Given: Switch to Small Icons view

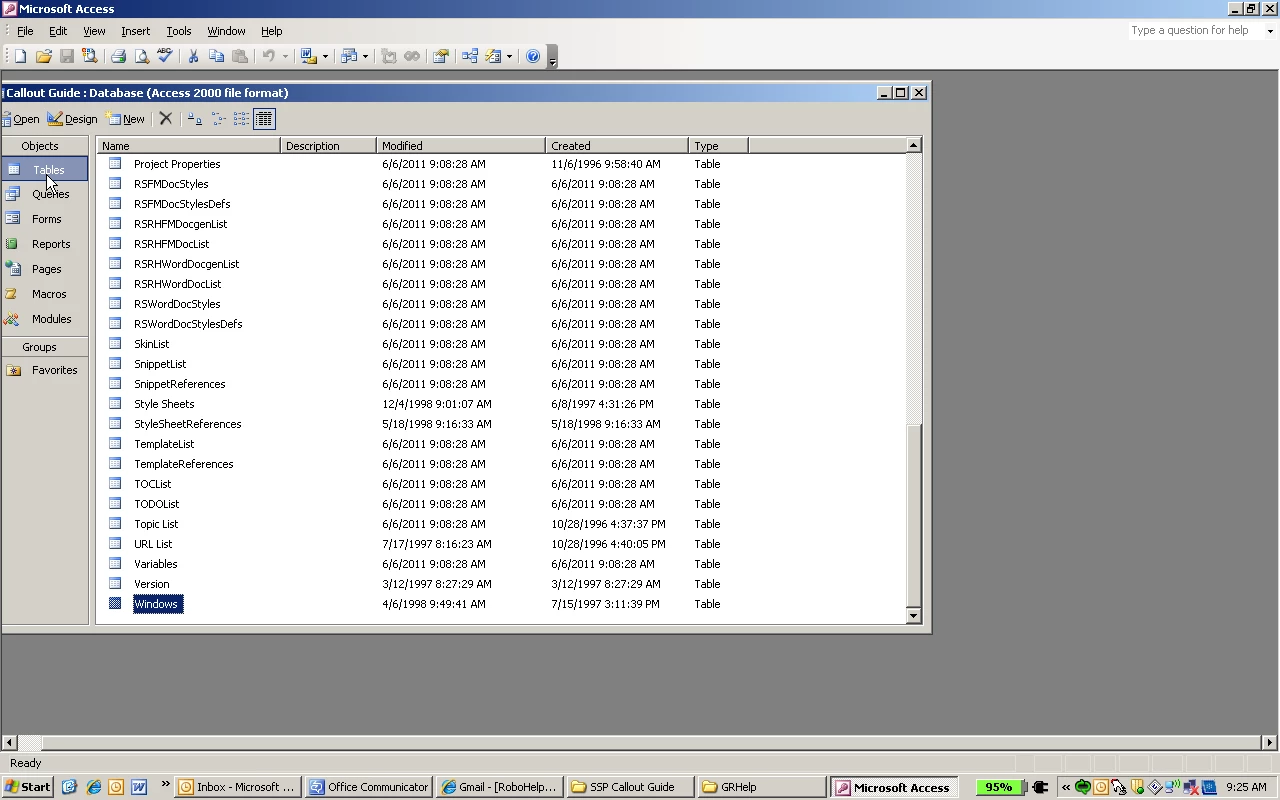Looking at the screenshot, I should point(218,119).
